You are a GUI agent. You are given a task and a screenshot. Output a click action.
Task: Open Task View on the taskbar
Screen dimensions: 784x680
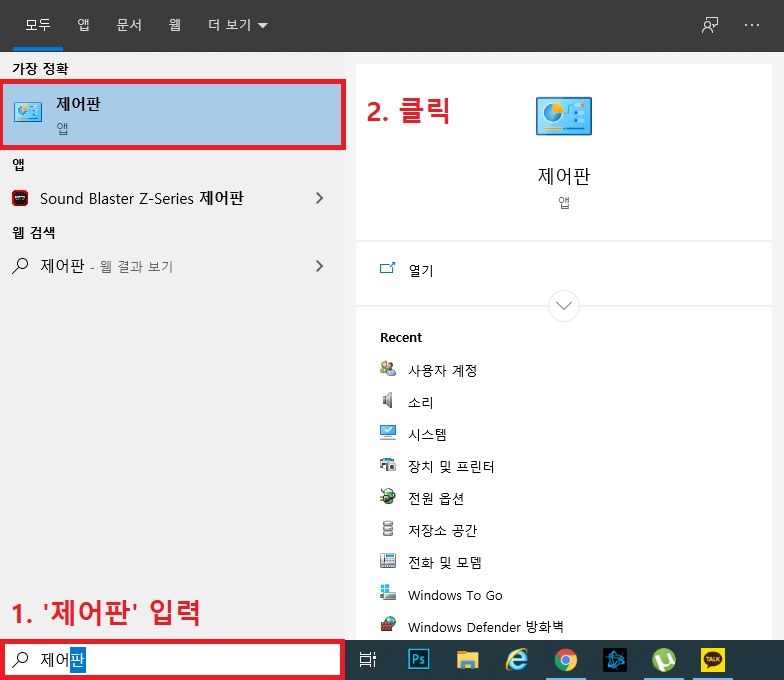click(368, 660)
